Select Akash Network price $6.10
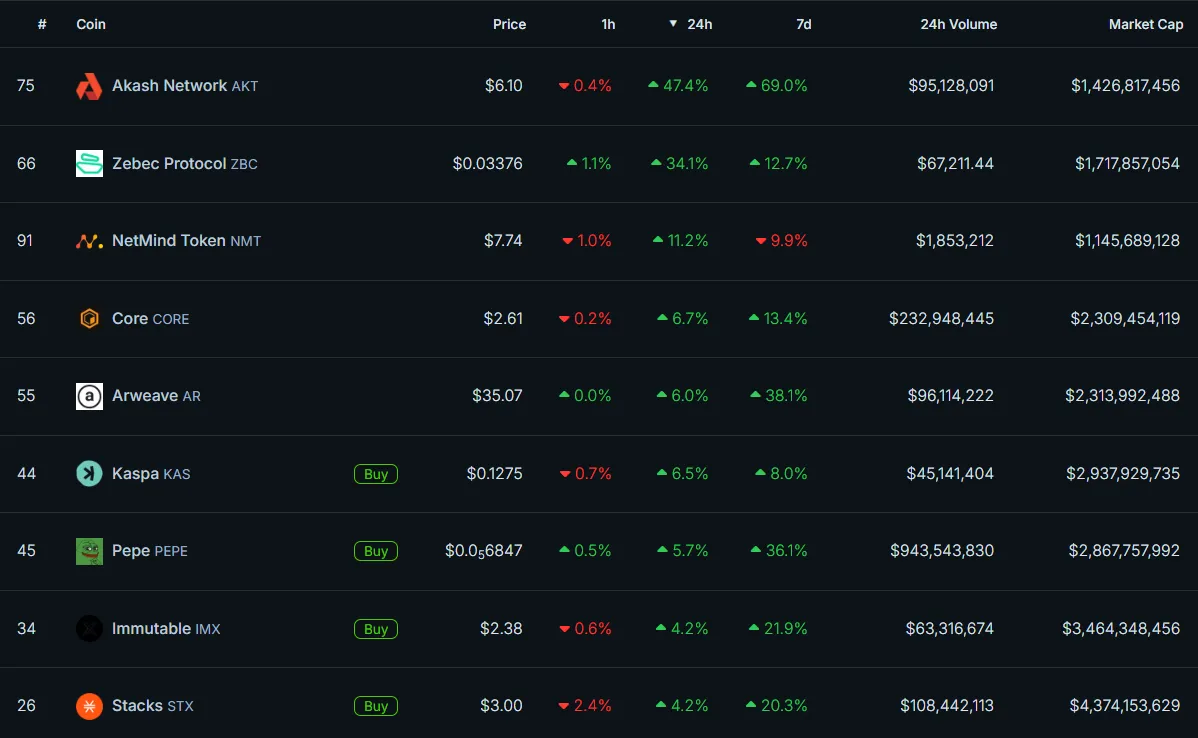This screenshot has width=1198, height=738. click(x=503, y=86)
